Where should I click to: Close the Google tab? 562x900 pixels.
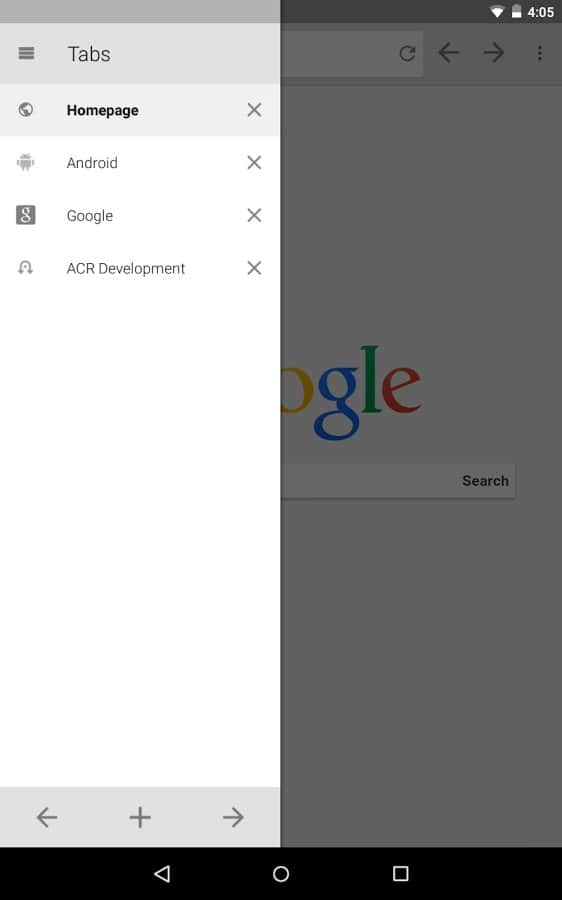(254, 215)
